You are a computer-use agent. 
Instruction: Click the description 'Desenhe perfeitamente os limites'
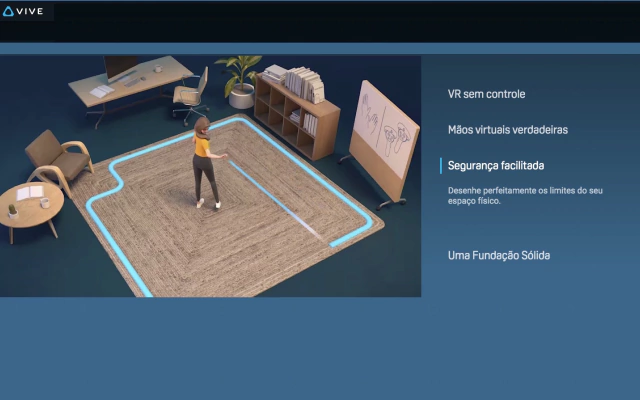coord(525,196)
